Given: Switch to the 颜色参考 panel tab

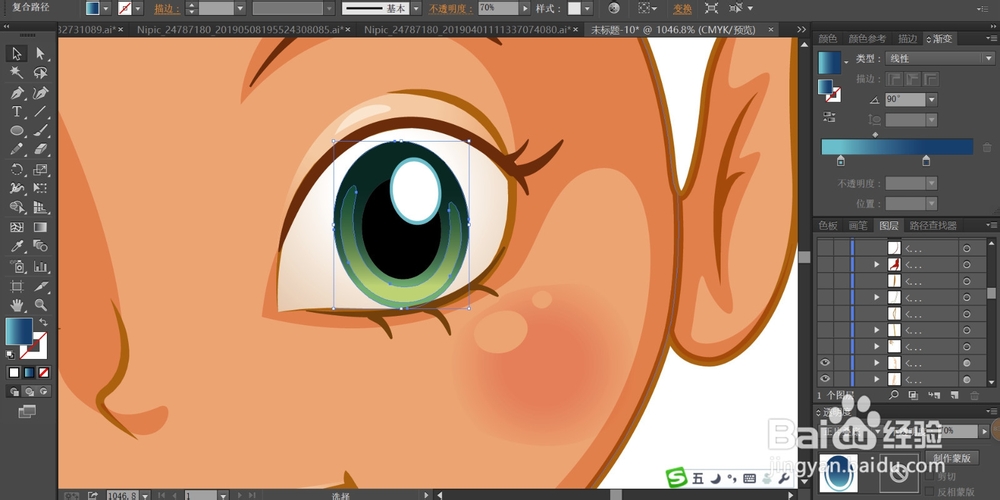Looking at the screenshot, I should (867, 39).
